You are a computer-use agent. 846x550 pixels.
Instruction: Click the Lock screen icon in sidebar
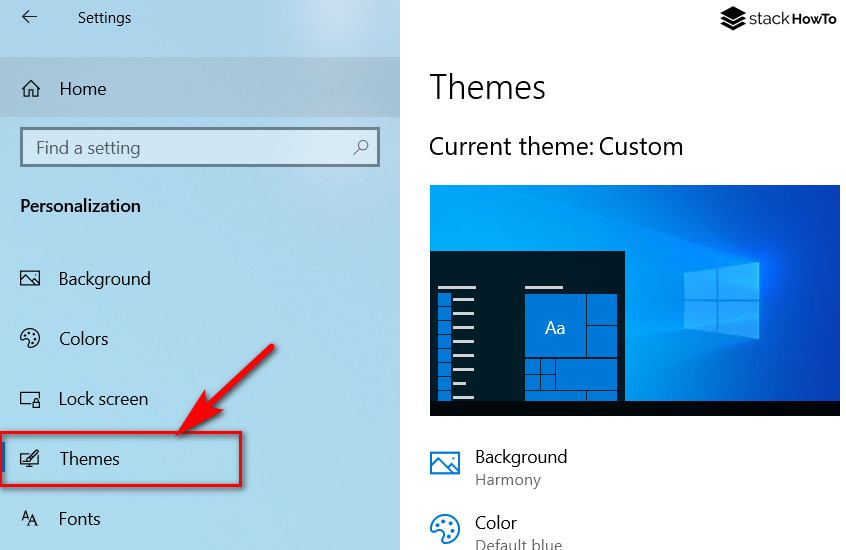coord(30,399)
